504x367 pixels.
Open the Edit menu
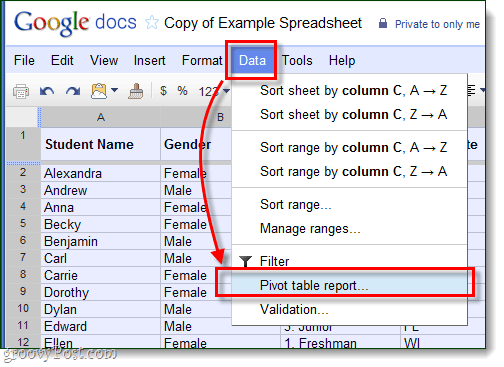pyautogui.click(x=62, y=60)
